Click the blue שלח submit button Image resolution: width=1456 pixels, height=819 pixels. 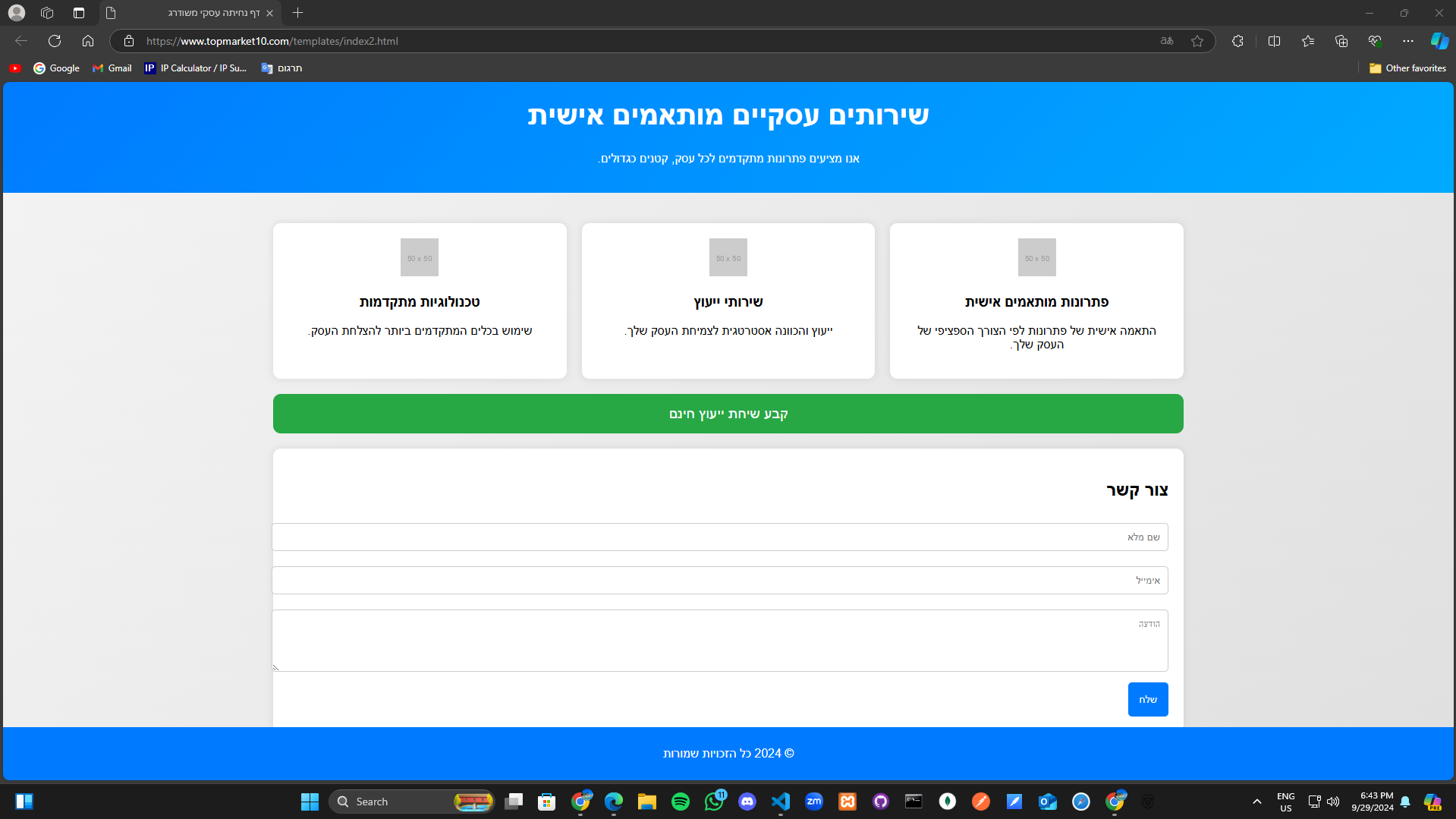pyautogui.click(x=1148, y=699)
